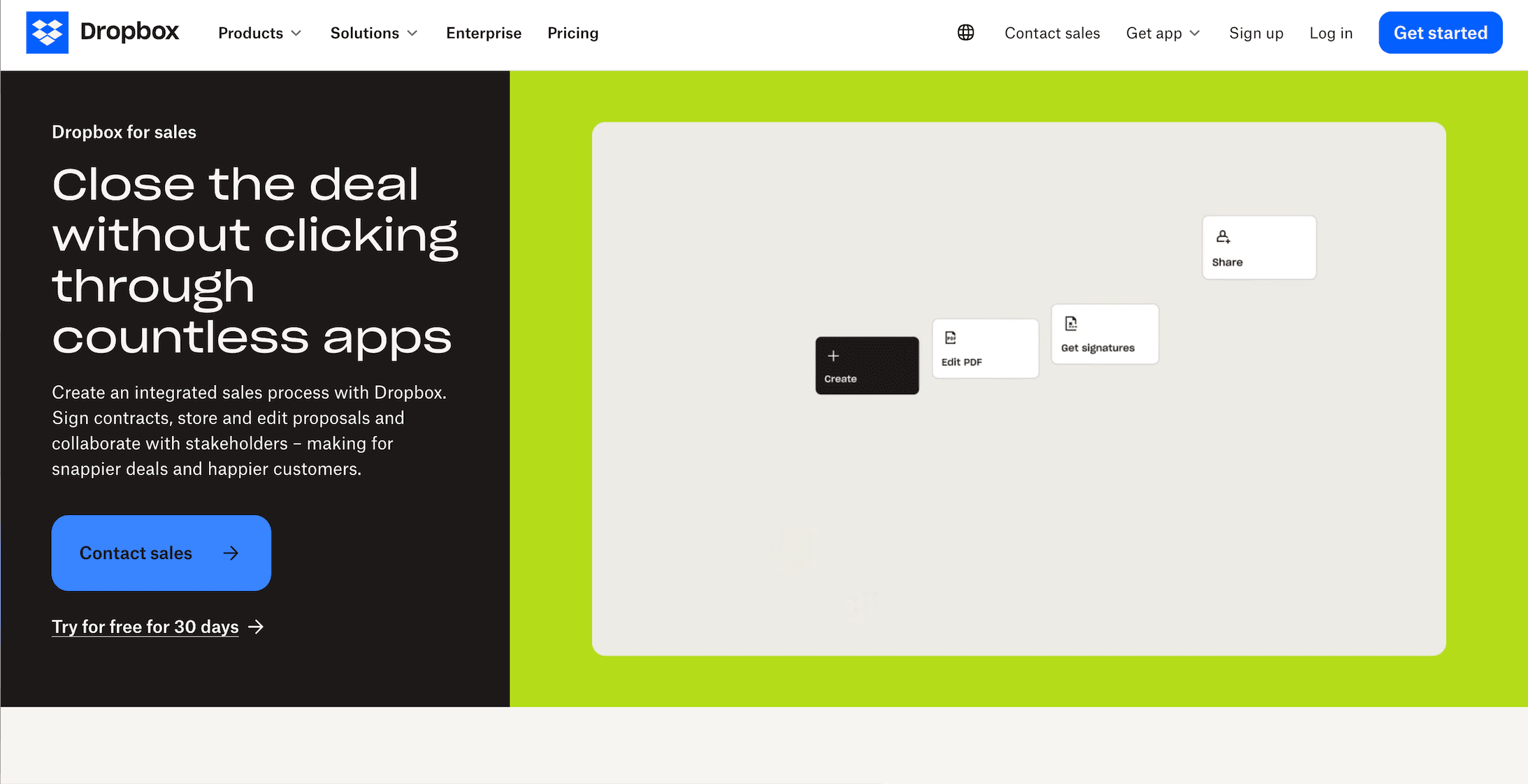Screen dimensions: 1528x784
Task: Click the Log in link
Action: point(1331,33)
